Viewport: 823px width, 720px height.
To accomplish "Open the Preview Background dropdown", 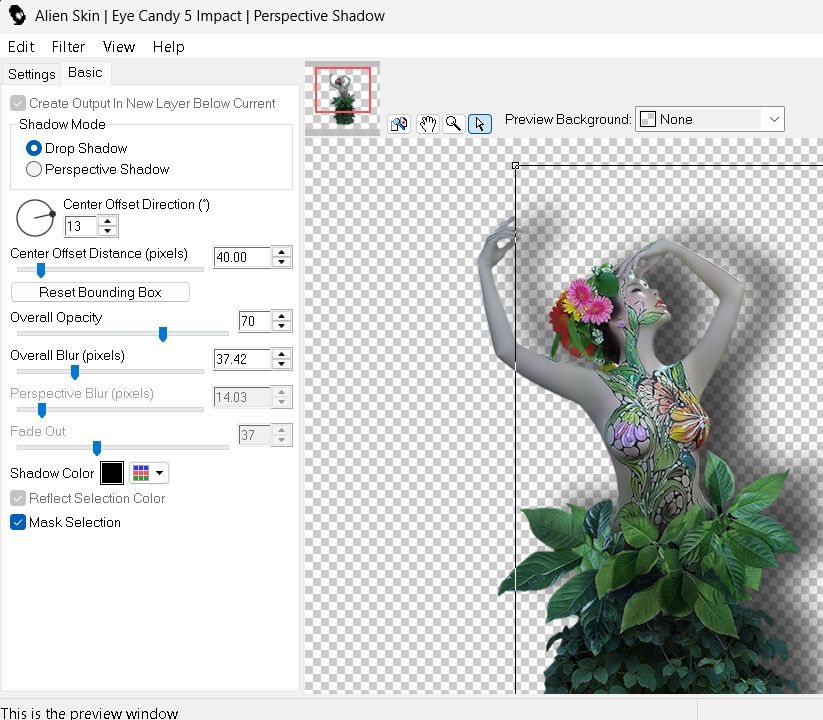I will [709, 119].
